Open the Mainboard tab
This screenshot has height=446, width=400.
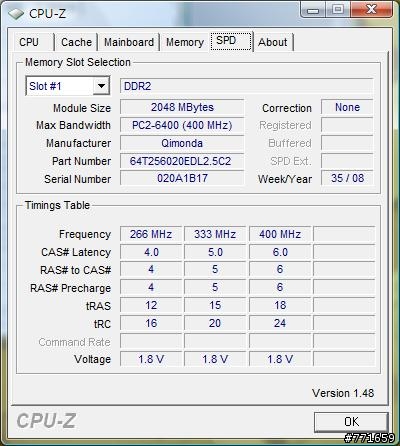click(129, 42)
